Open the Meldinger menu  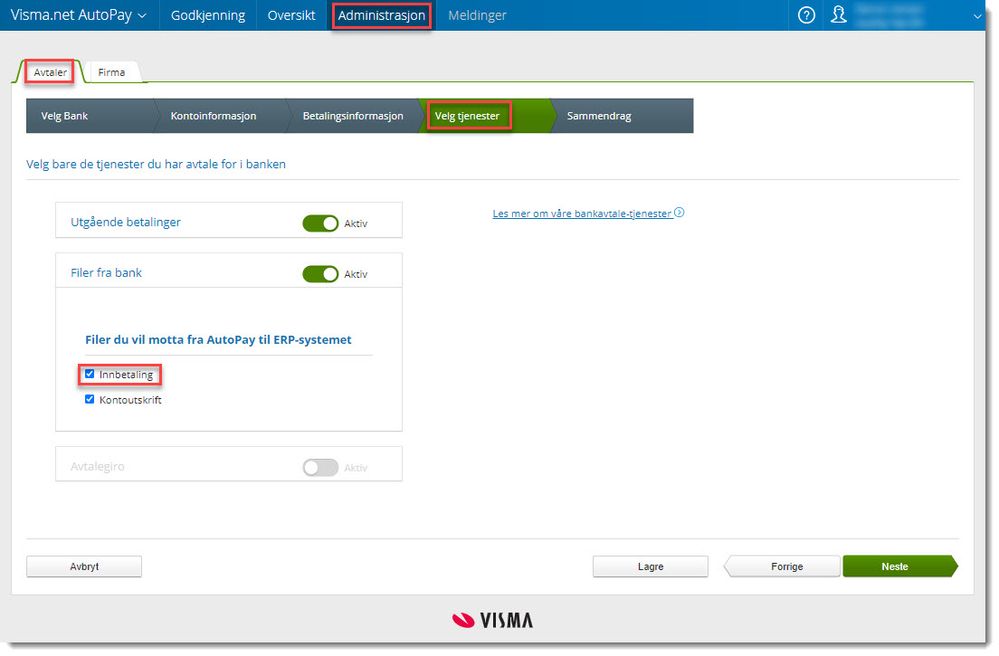click(x=477, y=15)
